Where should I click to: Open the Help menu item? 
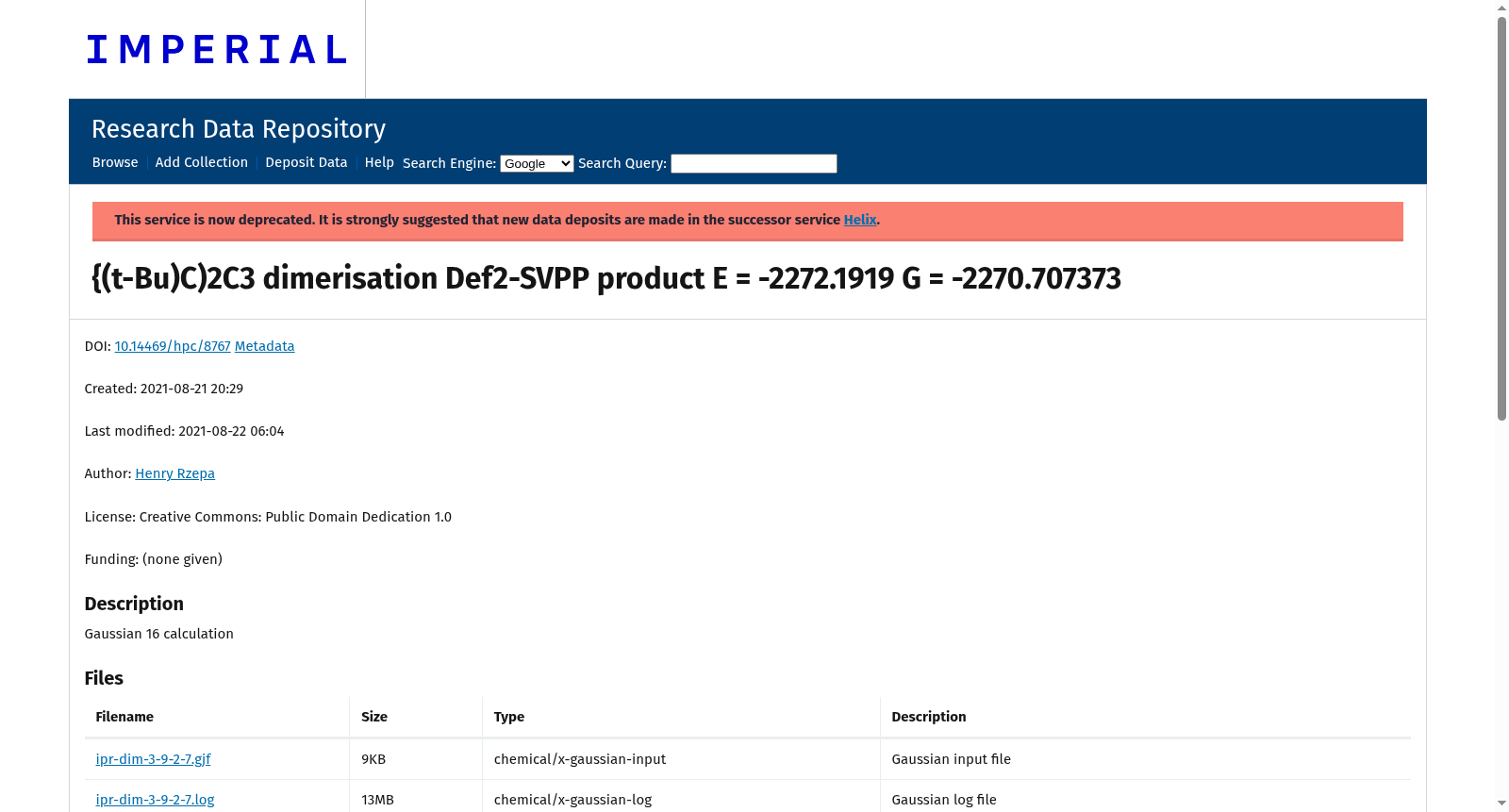[x=379, y=162]
